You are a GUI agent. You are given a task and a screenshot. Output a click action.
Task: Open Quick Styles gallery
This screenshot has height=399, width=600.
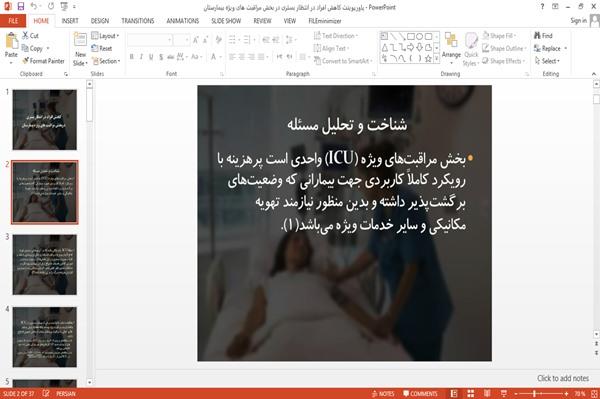pyautogui.click(x=471, y=49)
